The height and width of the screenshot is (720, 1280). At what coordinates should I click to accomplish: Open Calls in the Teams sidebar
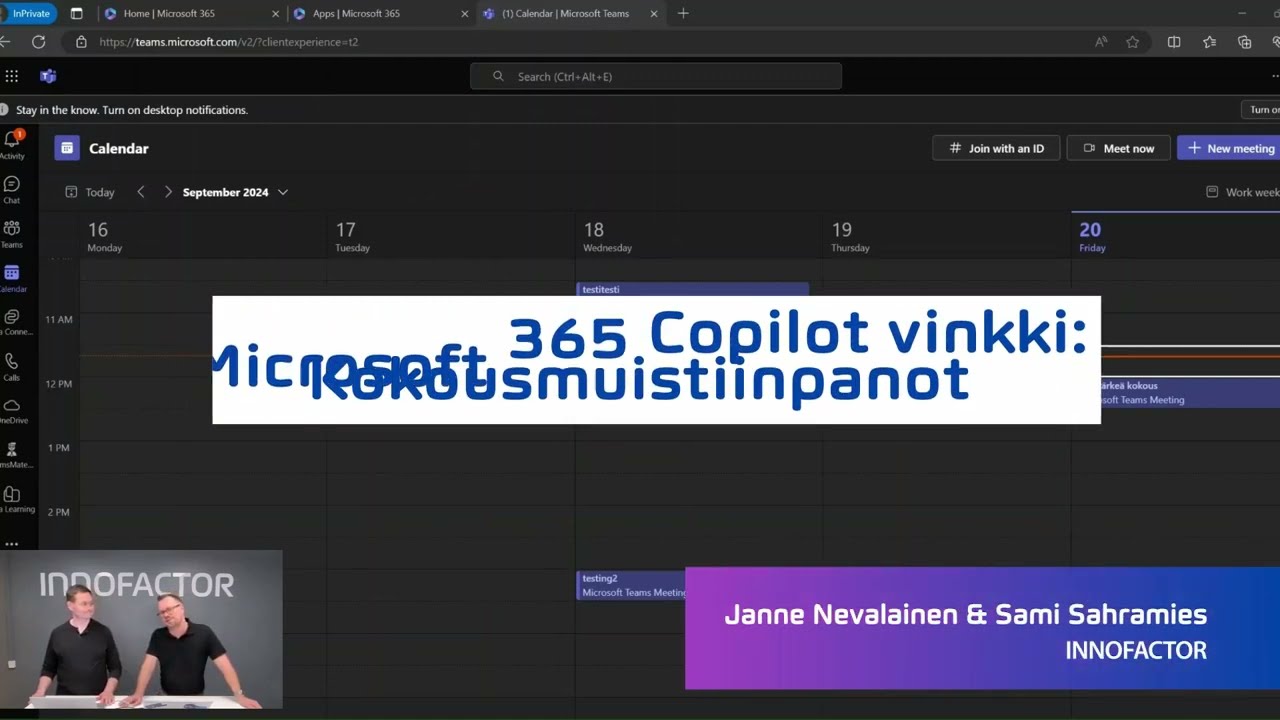pos(12,367)
